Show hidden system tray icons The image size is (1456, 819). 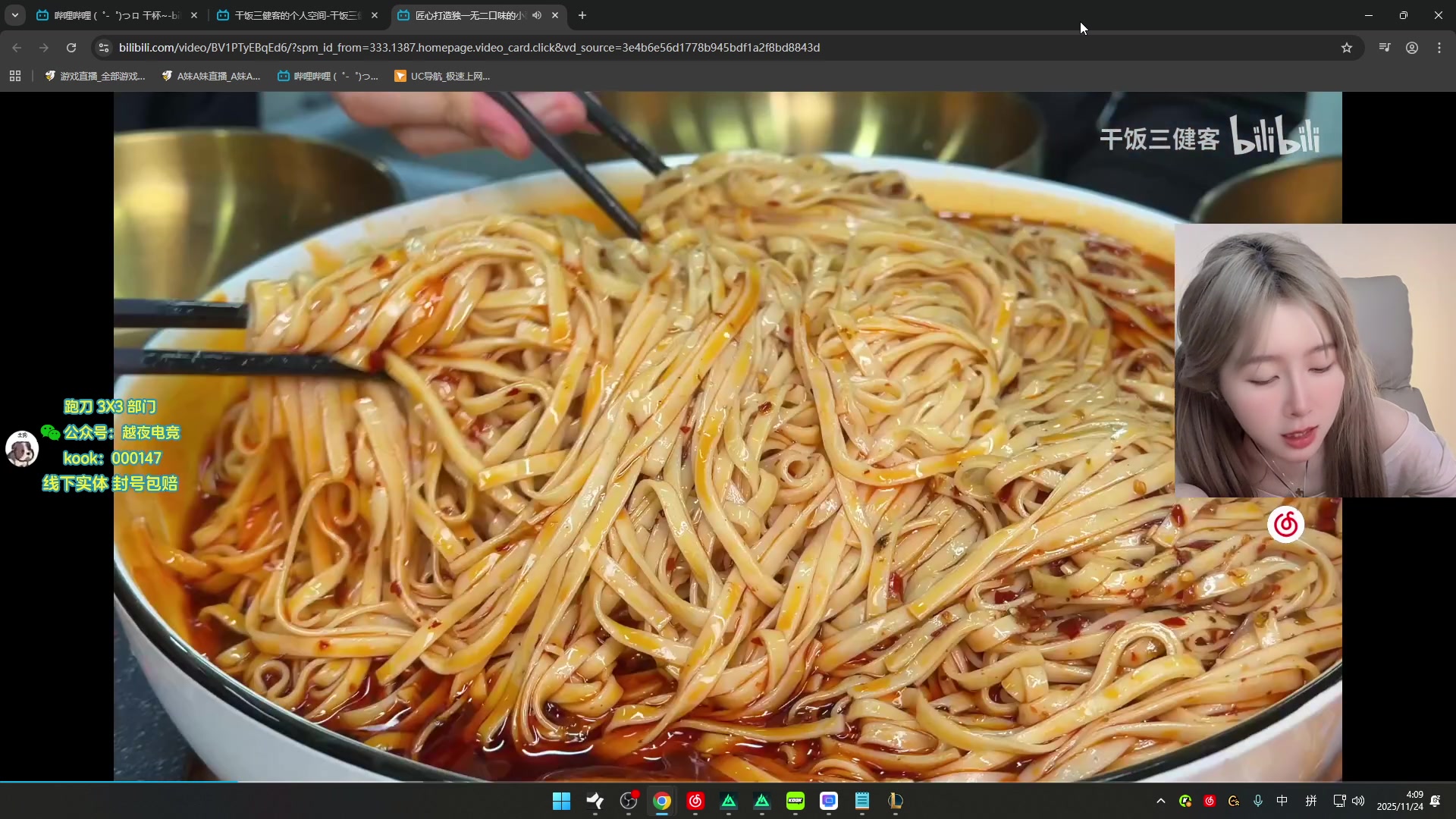[1161, 801]
